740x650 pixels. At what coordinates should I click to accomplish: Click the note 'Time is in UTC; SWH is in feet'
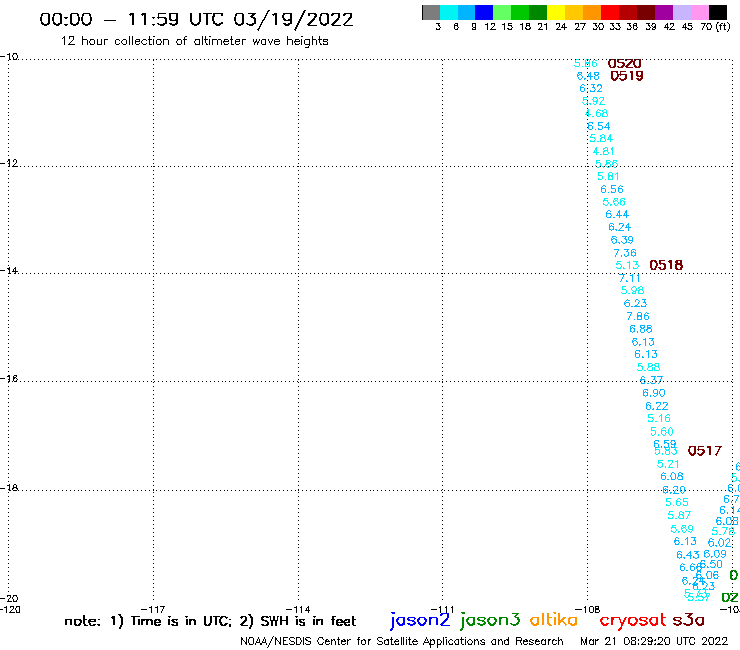coord(210,621)
